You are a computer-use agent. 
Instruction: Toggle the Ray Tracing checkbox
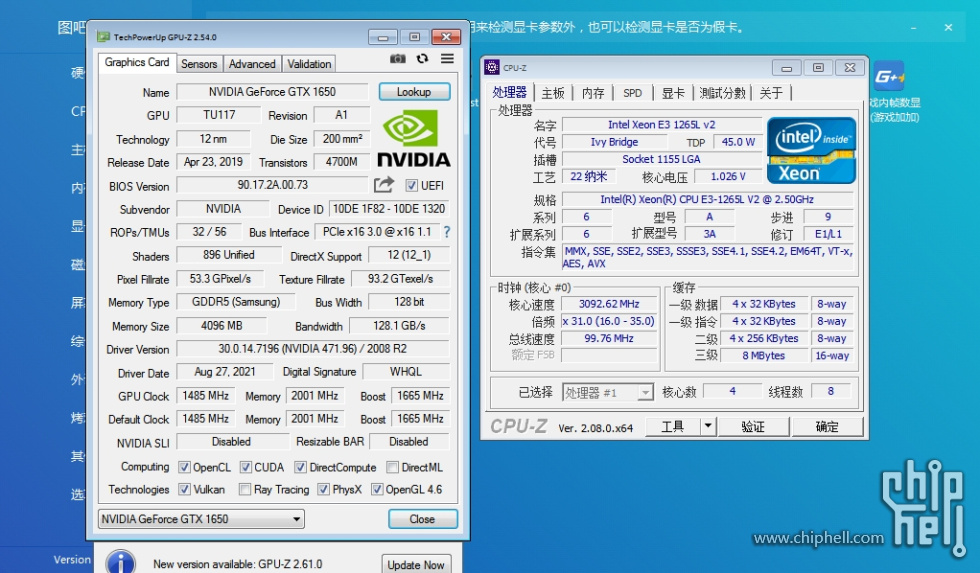(245, 489)
